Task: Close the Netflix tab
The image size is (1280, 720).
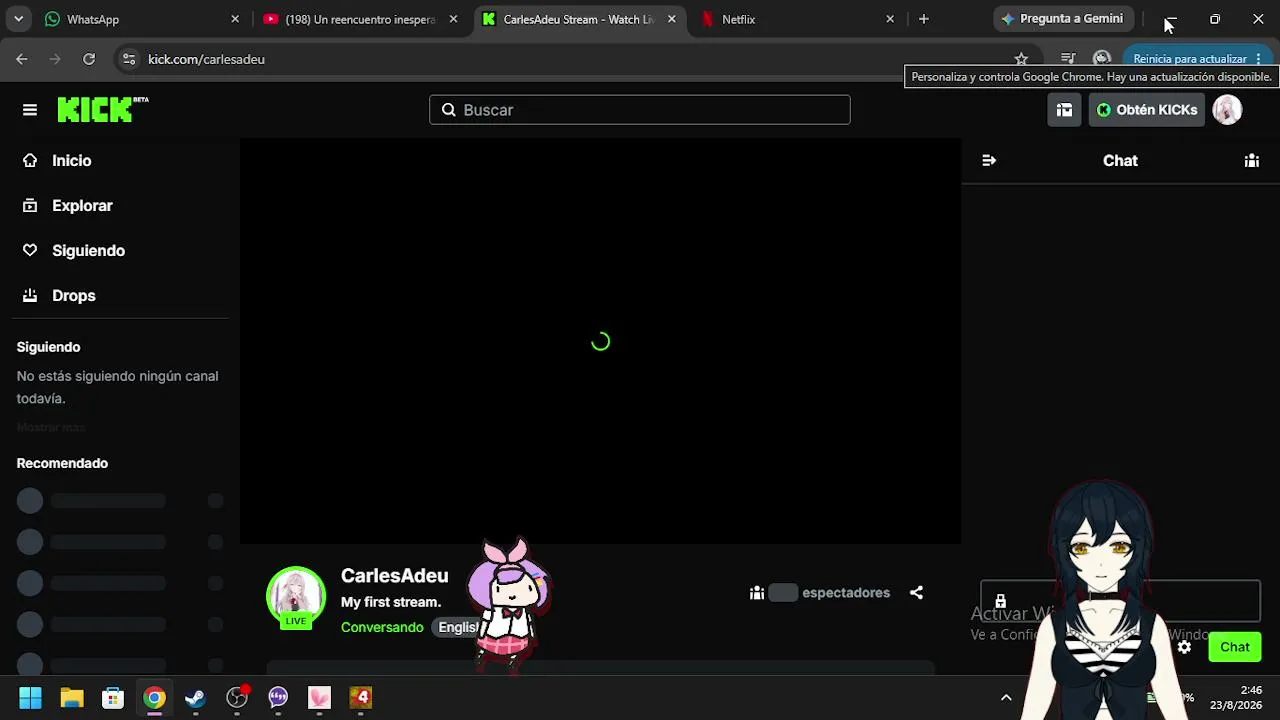Action: [890, 19]
